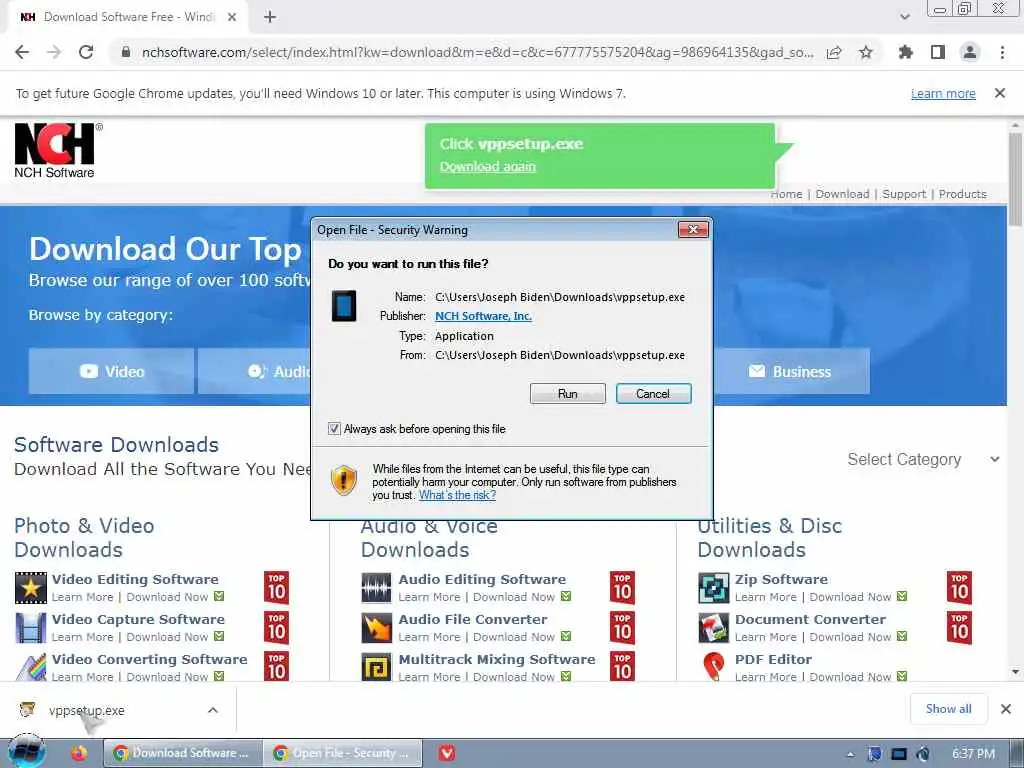Switch to Download Software taskbar window
1024x768 pixels.
(x=182, y=753)
